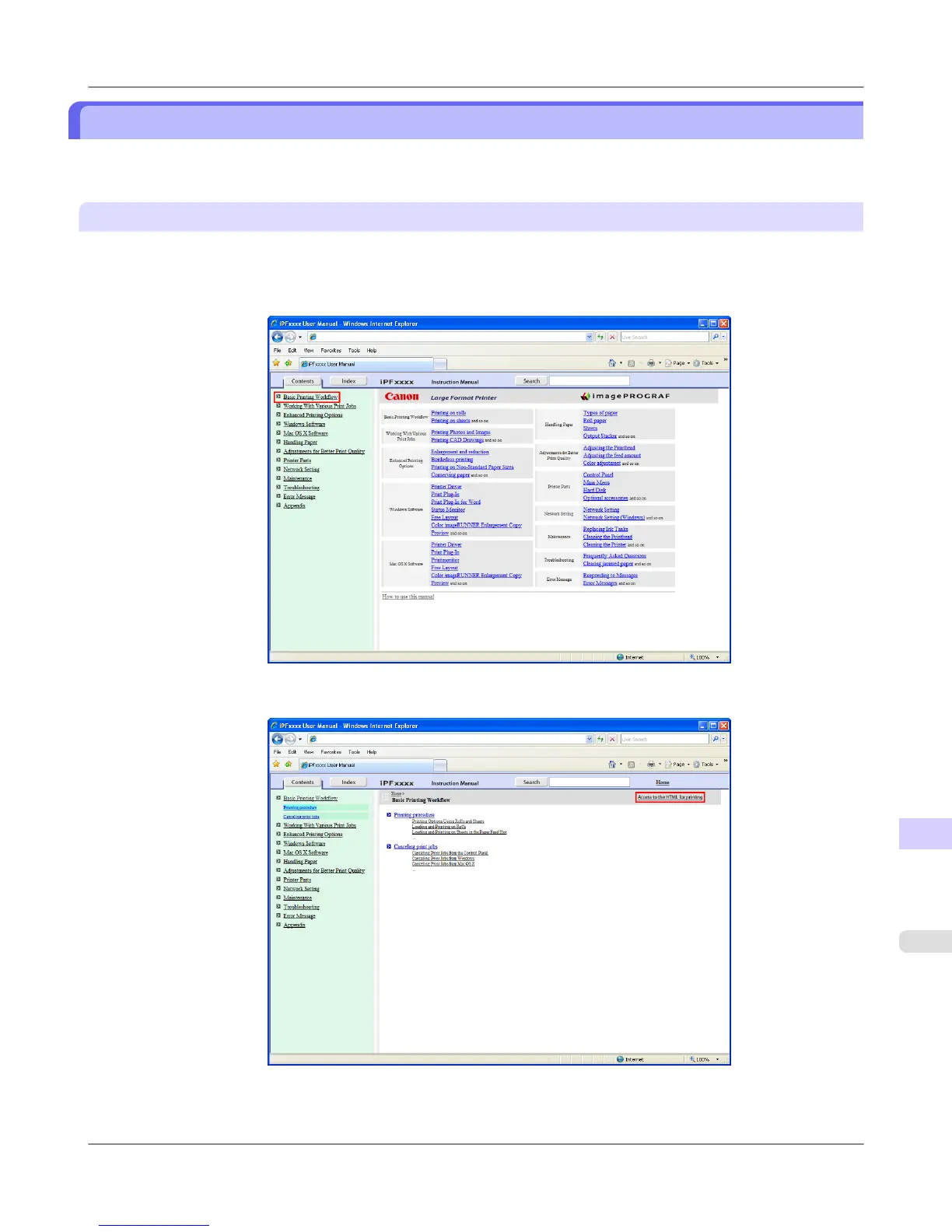Click manual search field in Canon home page window
The image size is (952, 1232).
click(x=590, y=381)
